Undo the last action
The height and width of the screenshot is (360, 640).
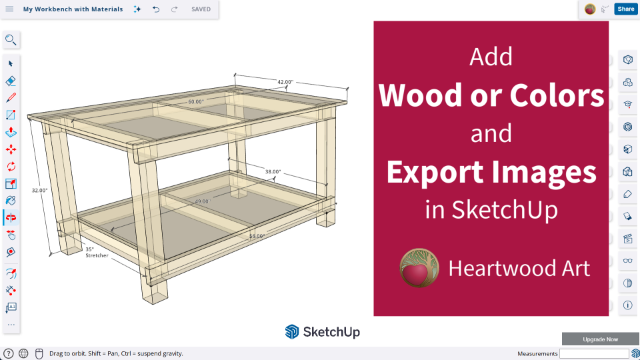click(x=156, y=9)
